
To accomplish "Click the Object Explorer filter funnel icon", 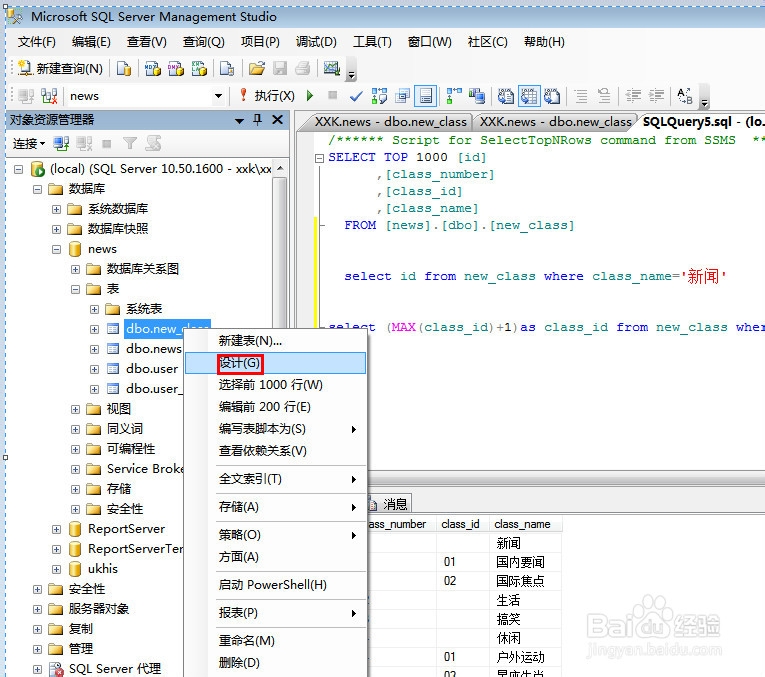I will click(x=130, y=143).
